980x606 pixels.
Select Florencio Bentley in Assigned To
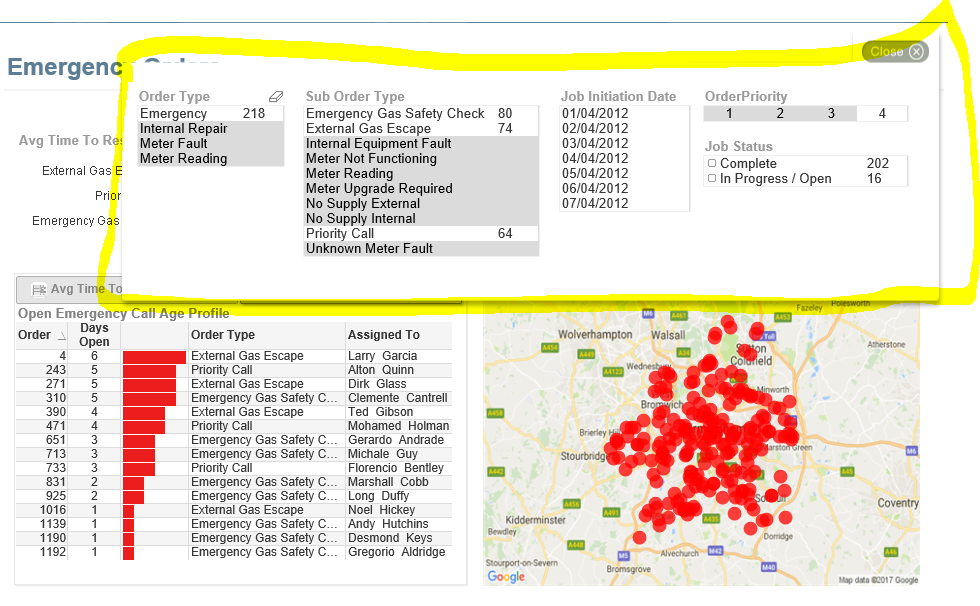396,468
